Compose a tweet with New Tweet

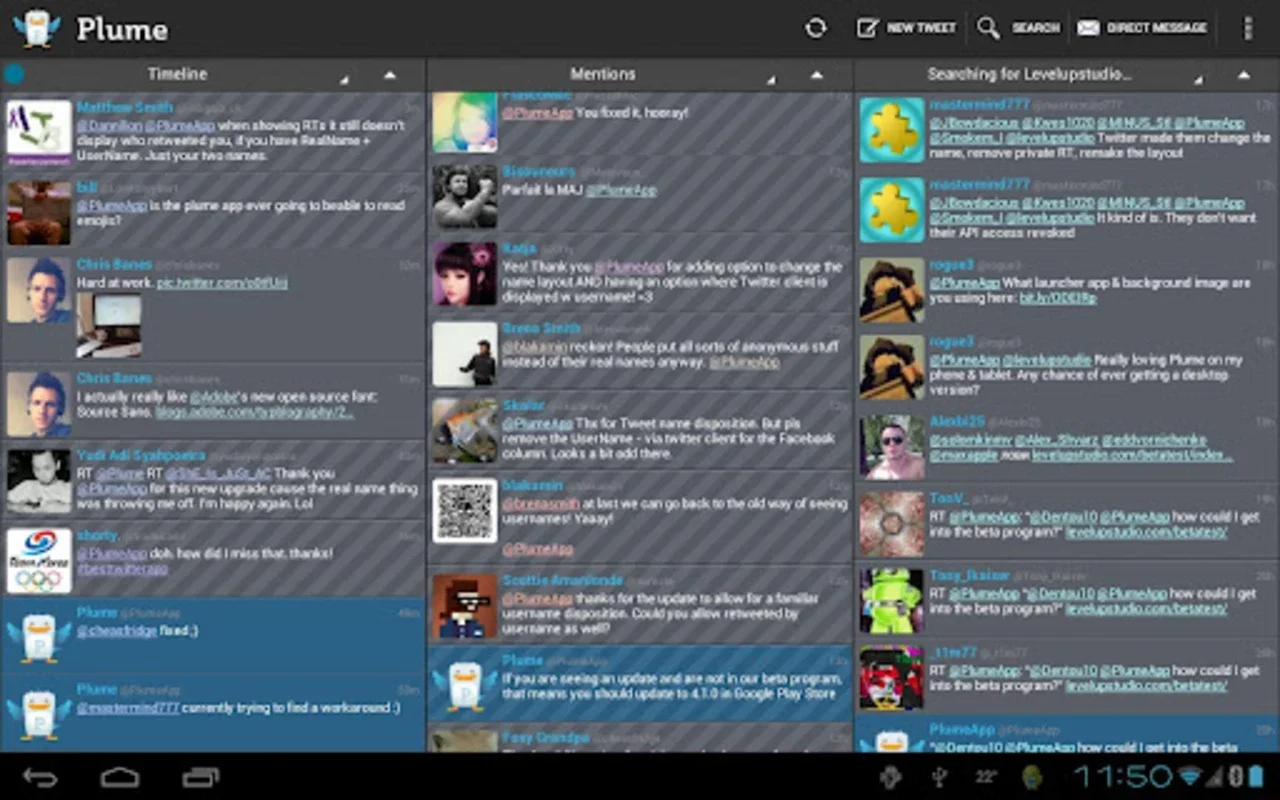907,28
